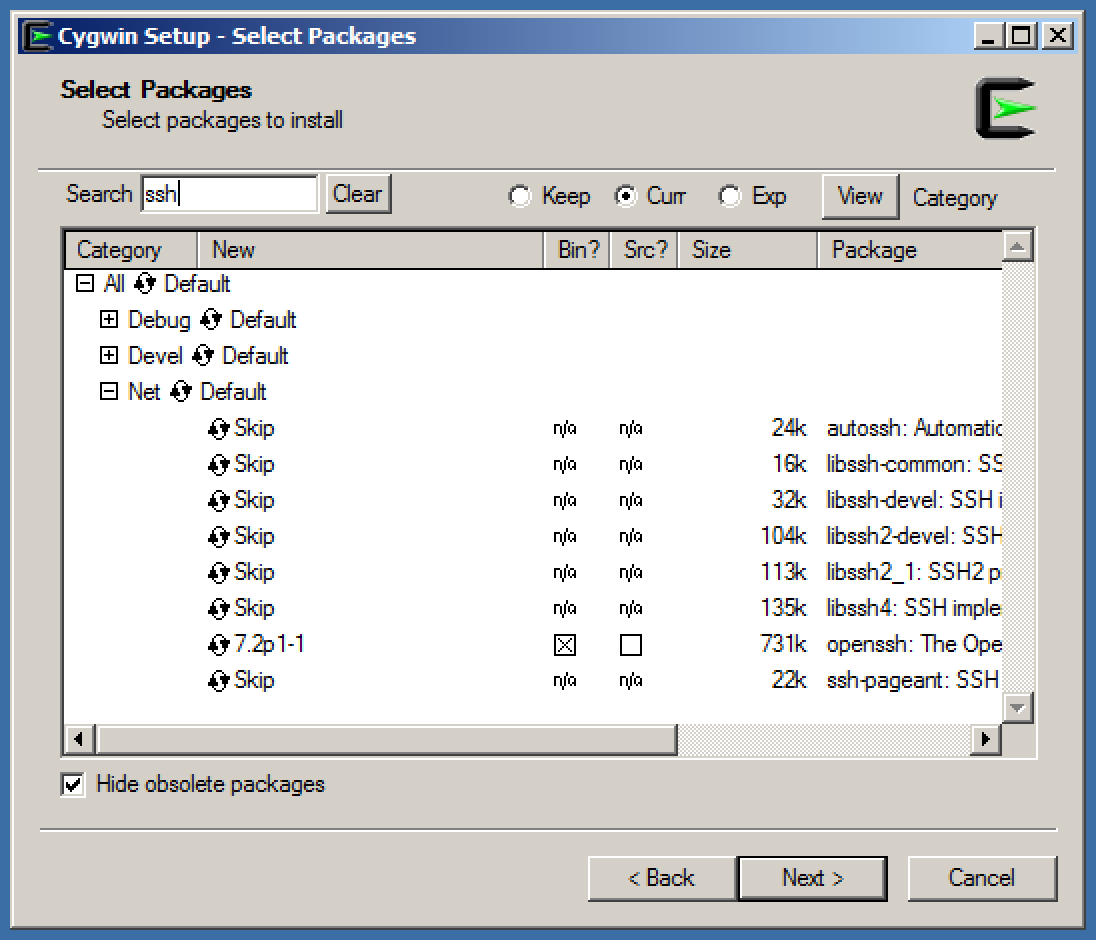1096x940 pixels.
Task: Click the Search input field containing ssh
Action: click(229, 194)
